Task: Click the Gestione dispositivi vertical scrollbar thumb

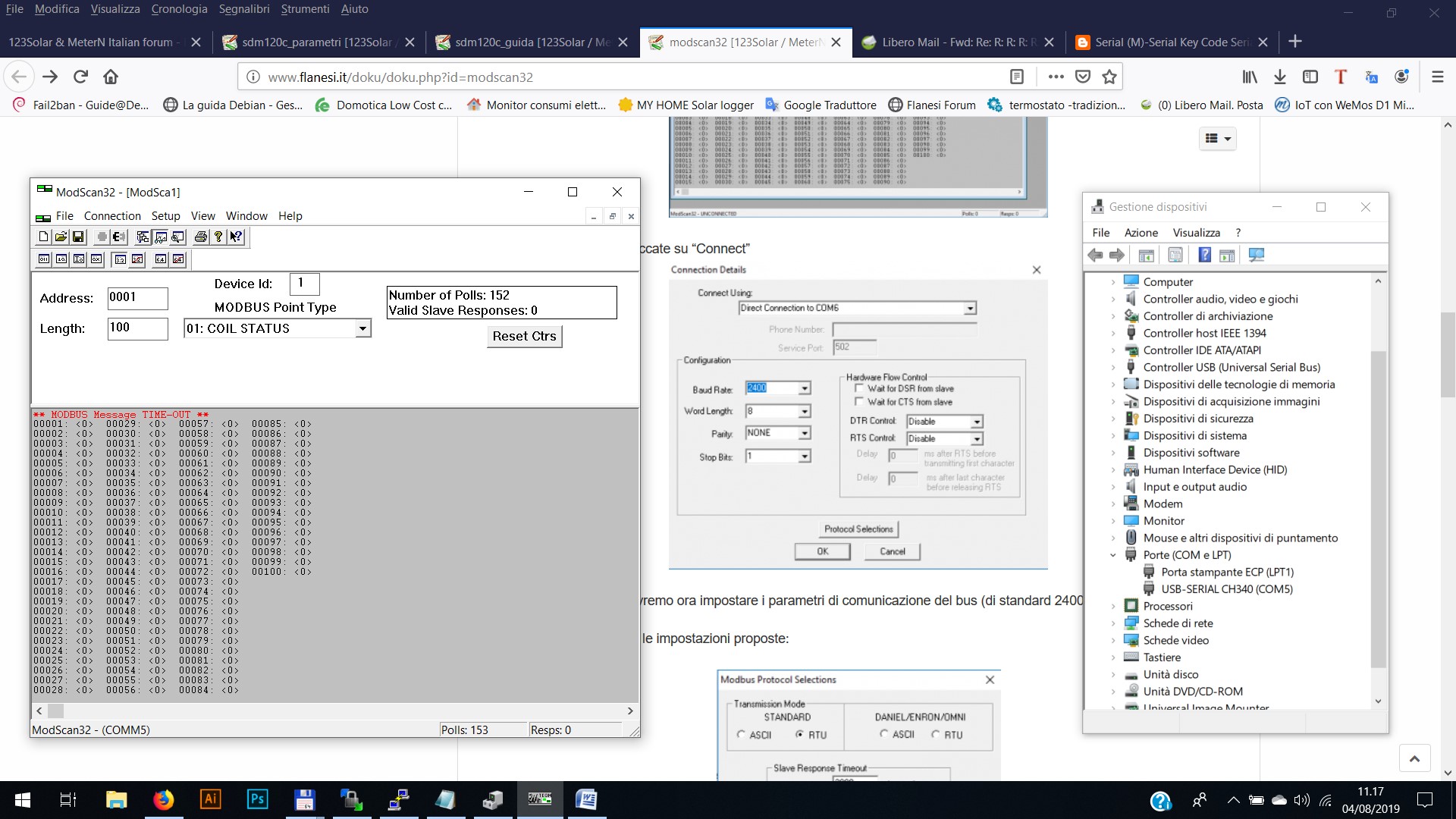Action: tap(1378, 510)
